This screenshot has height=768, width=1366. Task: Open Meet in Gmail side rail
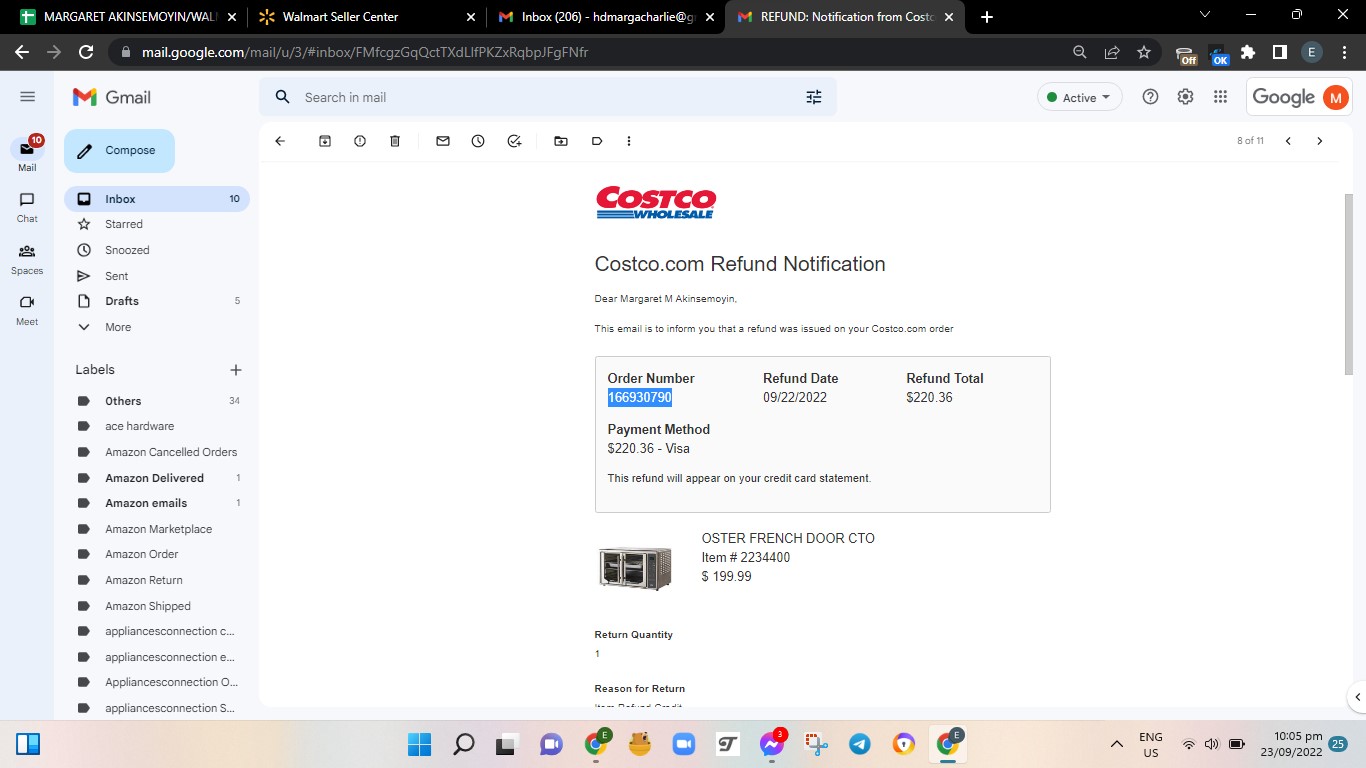[x=27, y=310]
